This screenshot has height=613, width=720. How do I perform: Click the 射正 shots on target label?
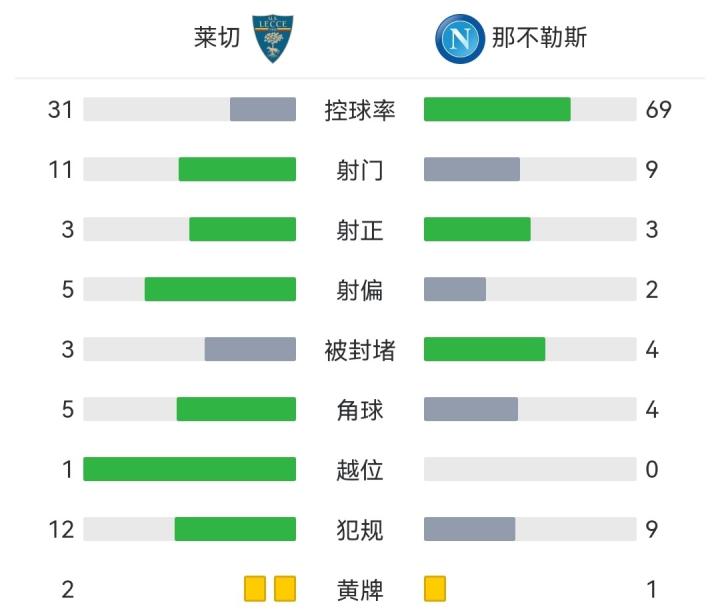[360, 230]
